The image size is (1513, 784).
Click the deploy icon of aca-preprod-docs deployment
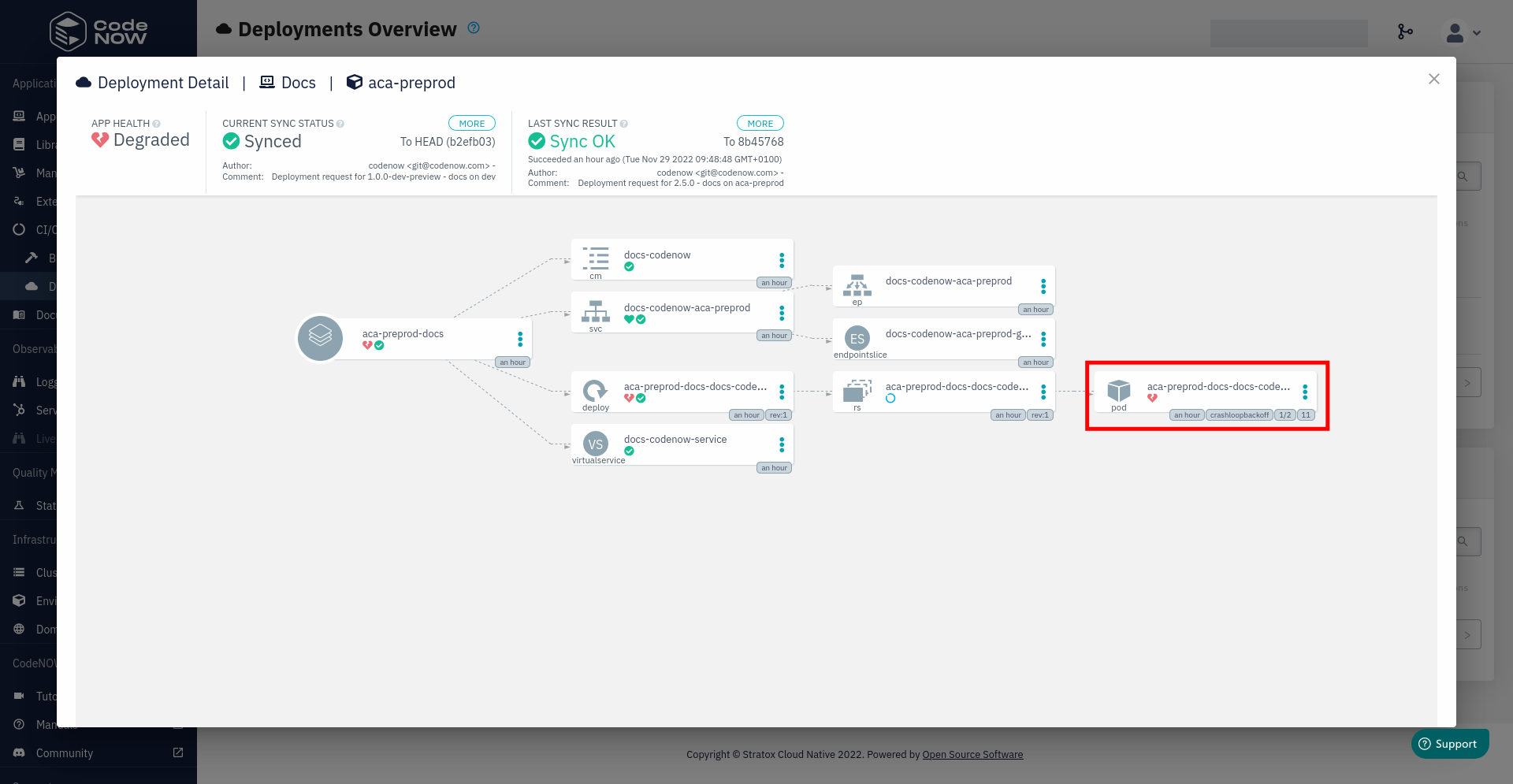(x=596, y=391)
